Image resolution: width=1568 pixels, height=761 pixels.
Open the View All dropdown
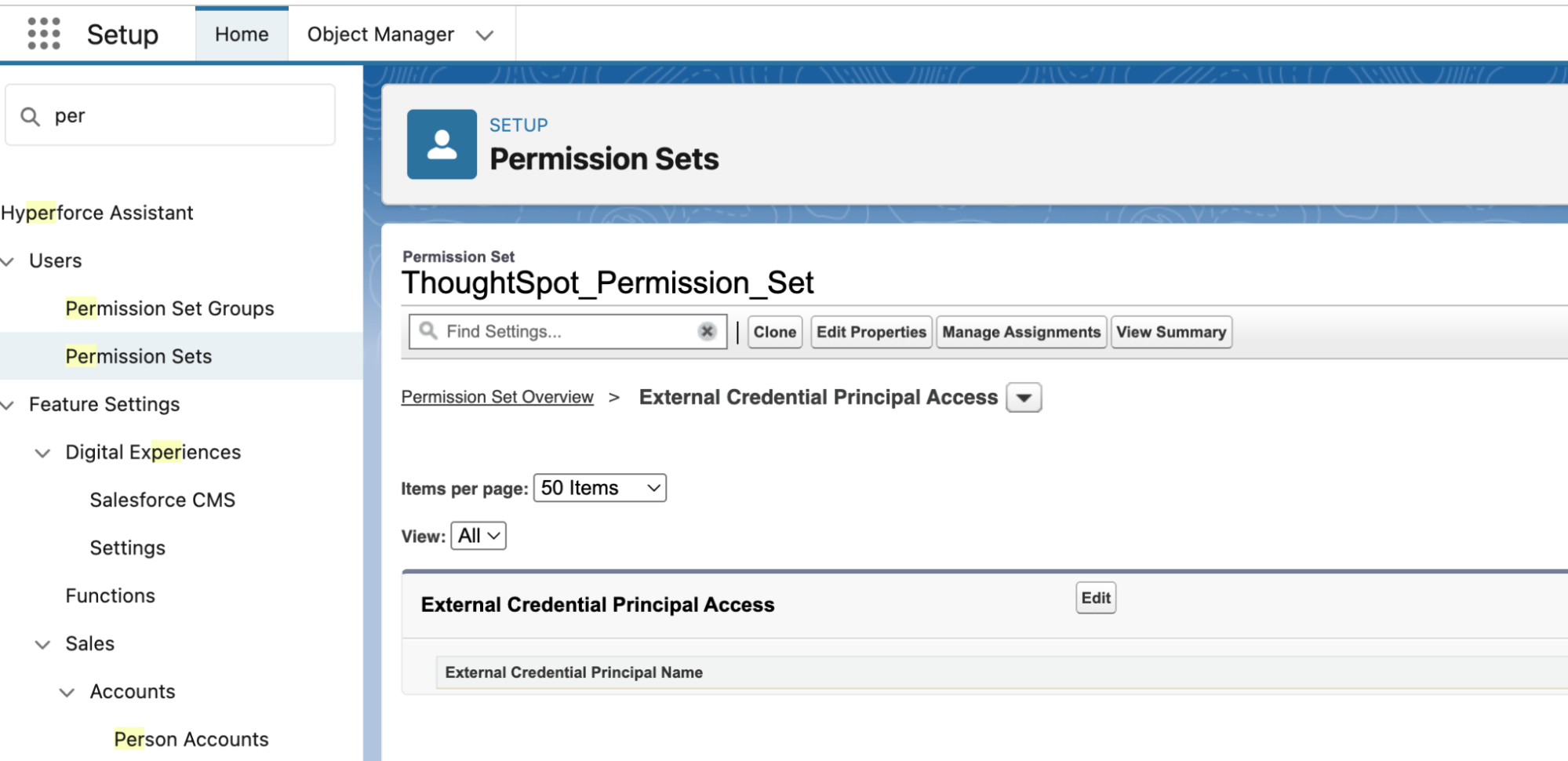coord(478,536)
